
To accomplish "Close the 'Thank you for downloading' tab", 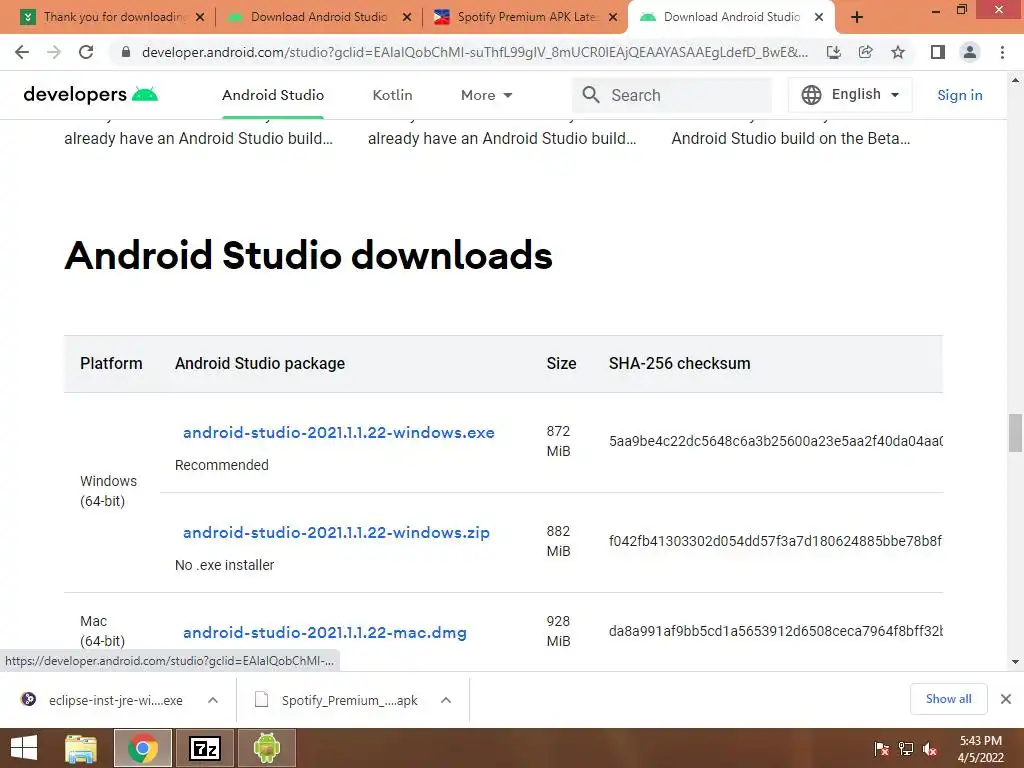I will pyautogui.click(x=200, y=18).
